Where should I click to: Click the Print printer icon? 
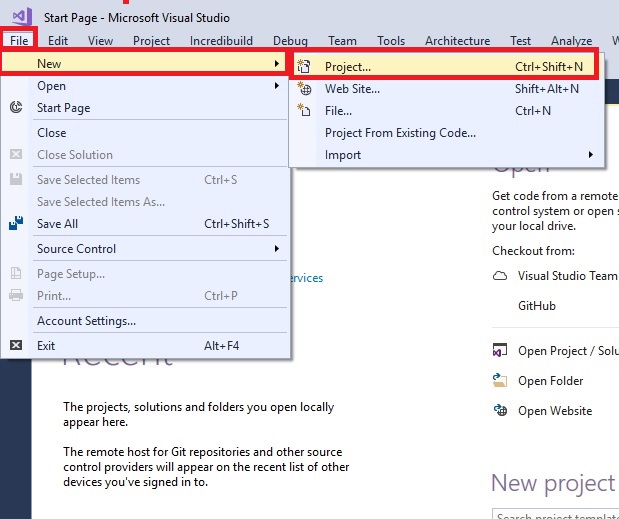[16, 295]
